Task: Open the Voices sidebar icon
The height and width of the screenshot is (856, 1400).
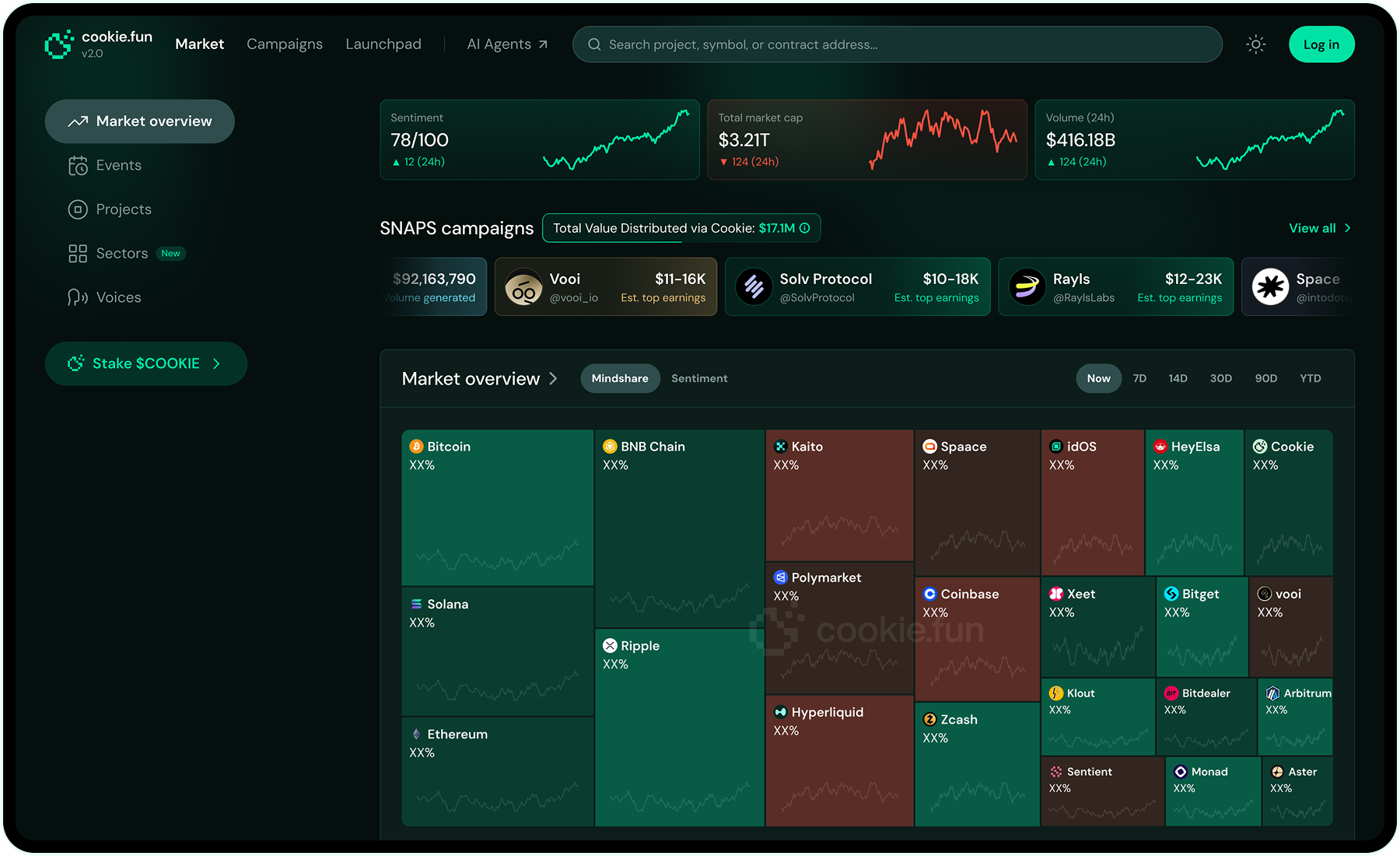Action: click(x=78, y=297)
